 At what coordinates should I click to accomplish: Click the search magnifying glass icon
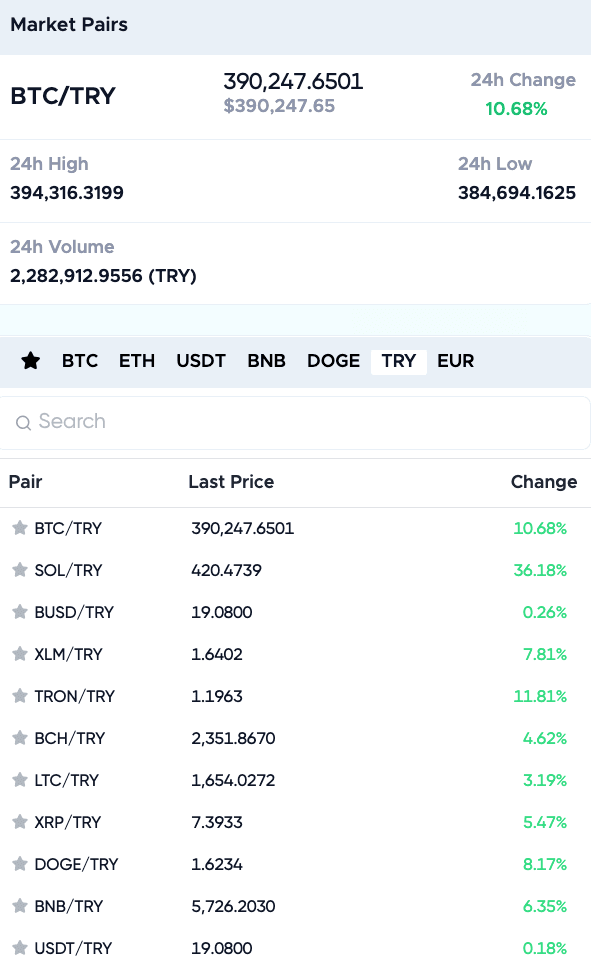point(22,422)
